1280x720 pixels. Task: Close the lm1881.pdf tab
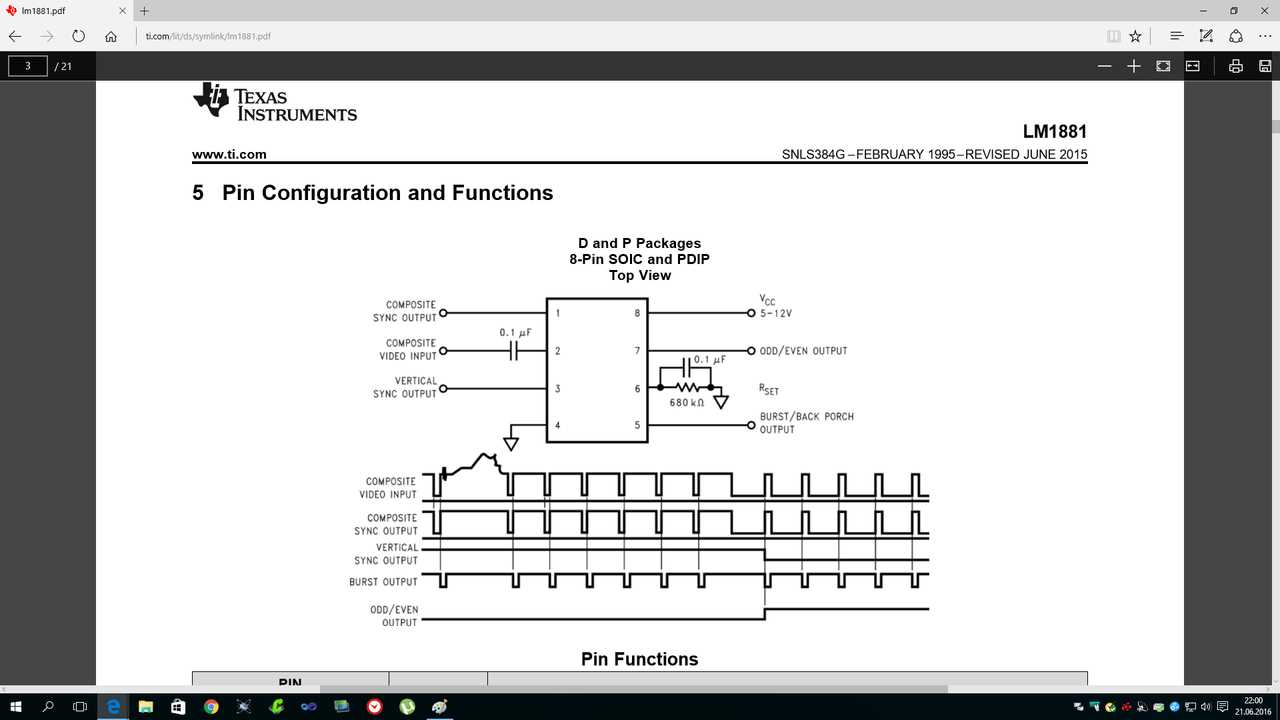click(121, 11)
